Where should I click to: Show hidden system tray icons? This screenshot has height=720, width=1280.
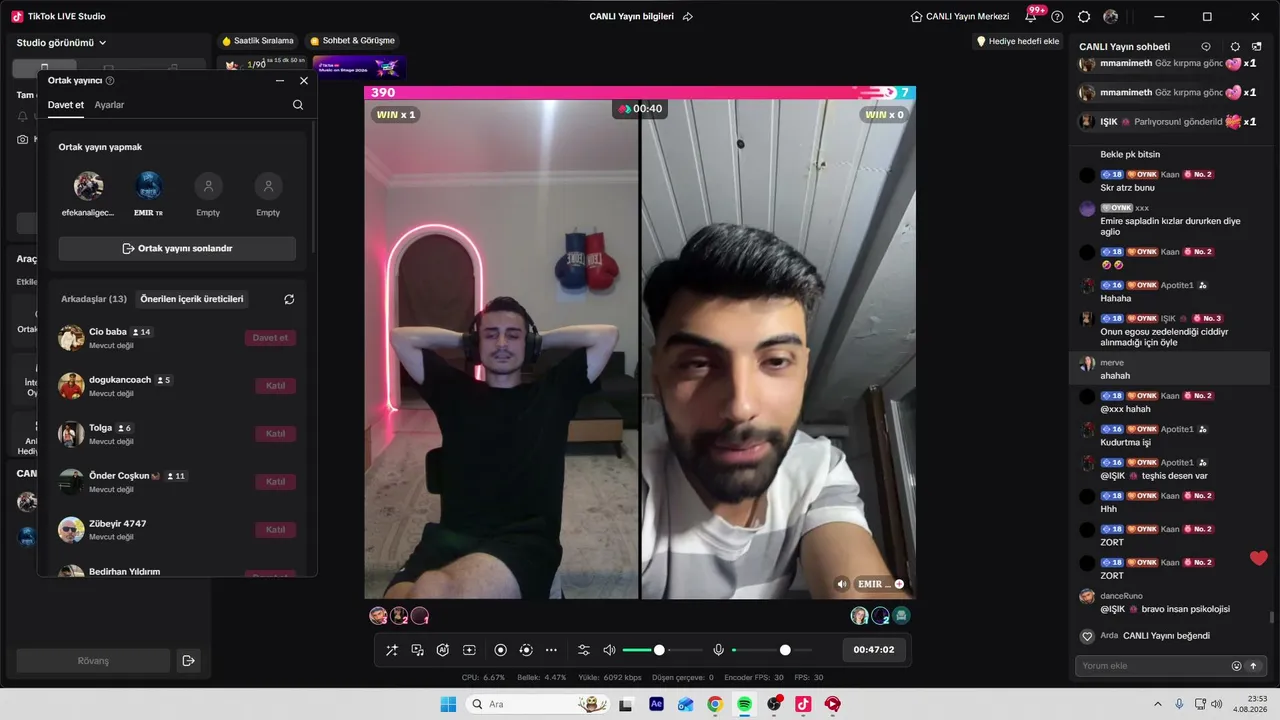pos(1158,704)
